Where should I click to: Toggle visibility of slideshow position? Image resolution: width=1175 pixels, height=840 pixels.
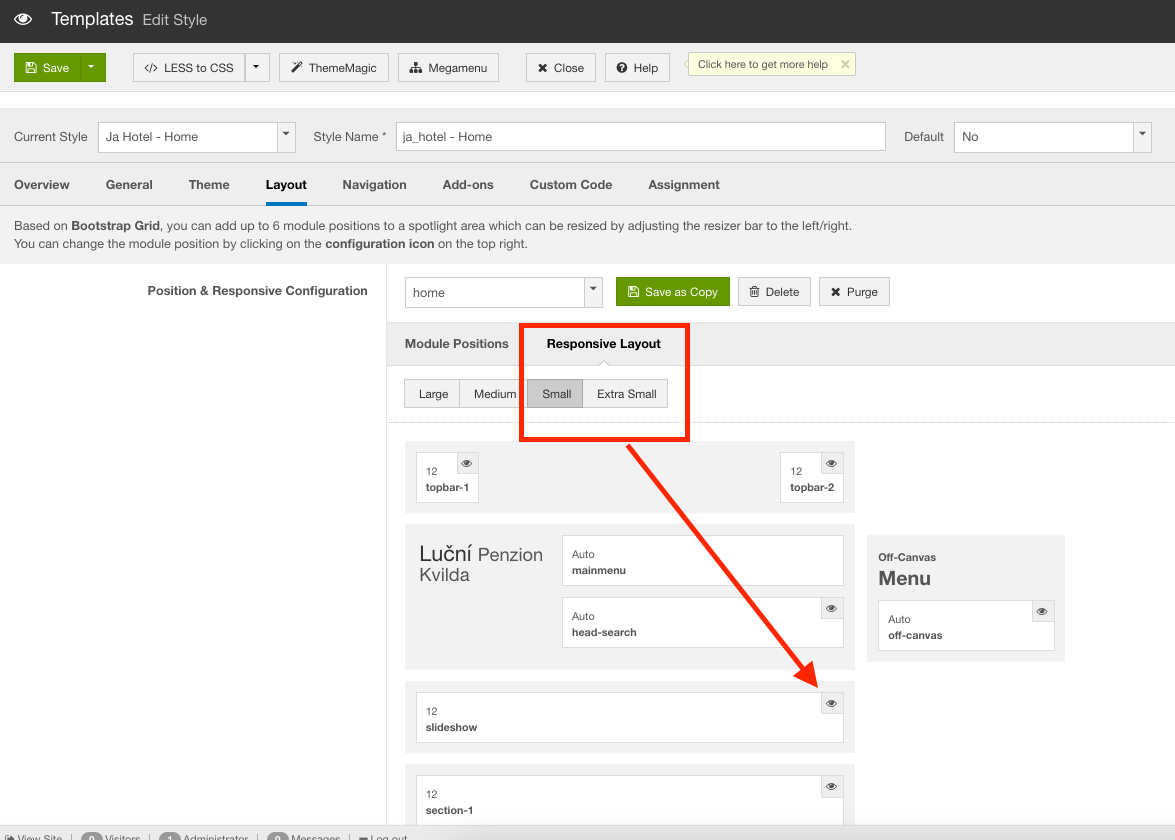pyautogui.click(x=831, y=703)
